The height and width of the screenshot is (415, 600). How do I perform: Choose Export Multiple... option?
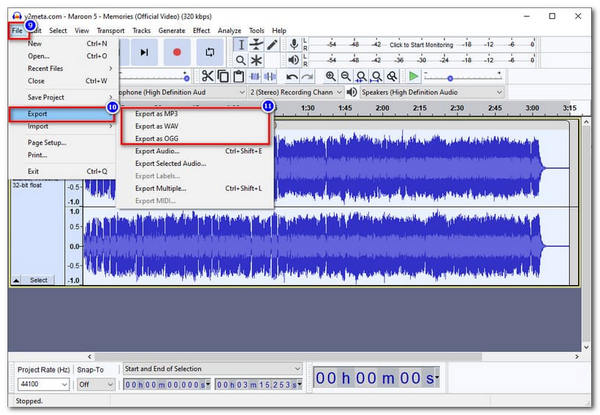coord(195,188)
